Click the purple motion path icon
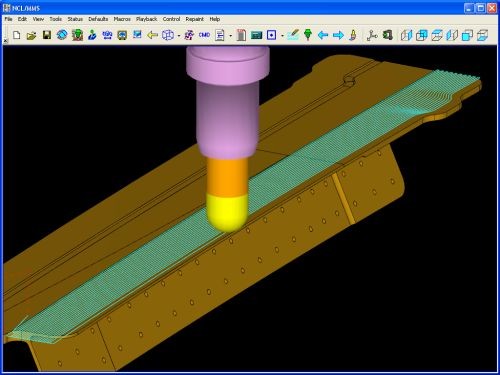 189,35
